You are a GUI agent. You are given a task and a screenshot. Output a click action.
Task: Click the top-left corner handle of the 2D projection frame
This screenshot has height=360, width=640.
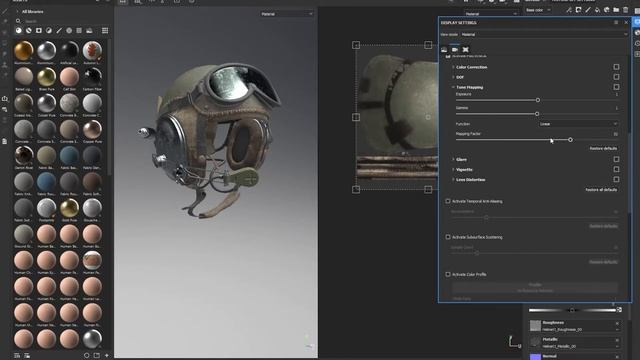click(356, 45)
